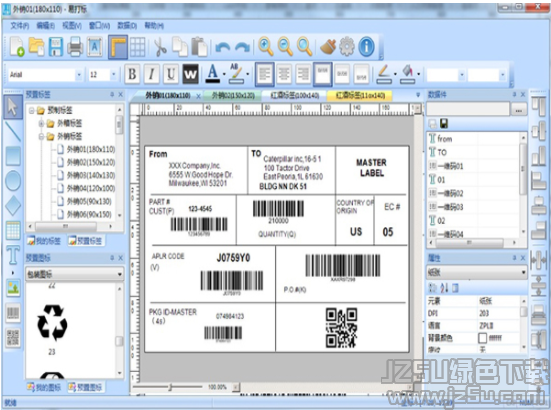Click the brush cleanup icon
The width and height of the screenshot is (551, 410).
pos(328,47)
